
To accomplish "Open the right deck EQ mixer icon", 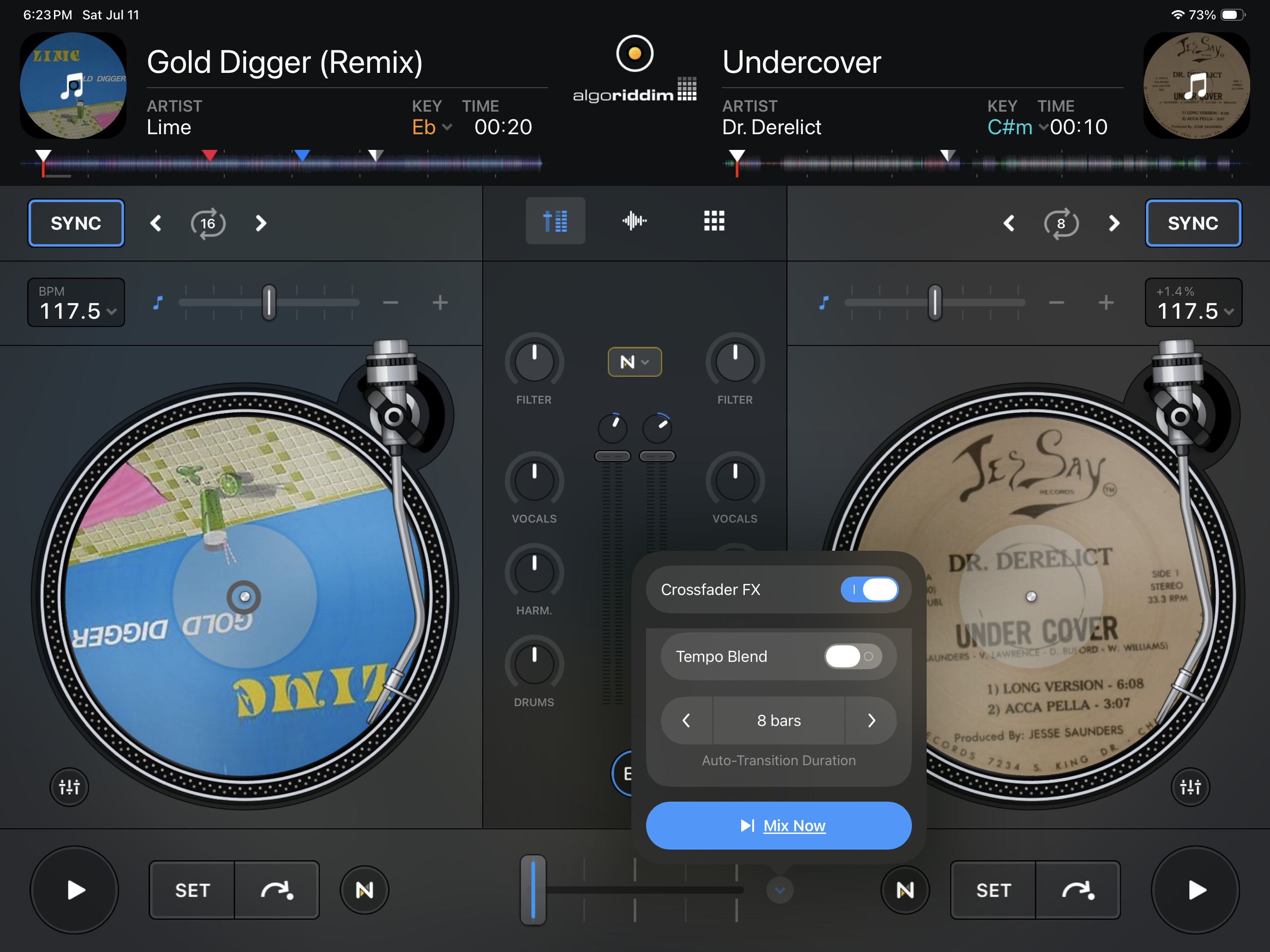I will point(1190,787).
